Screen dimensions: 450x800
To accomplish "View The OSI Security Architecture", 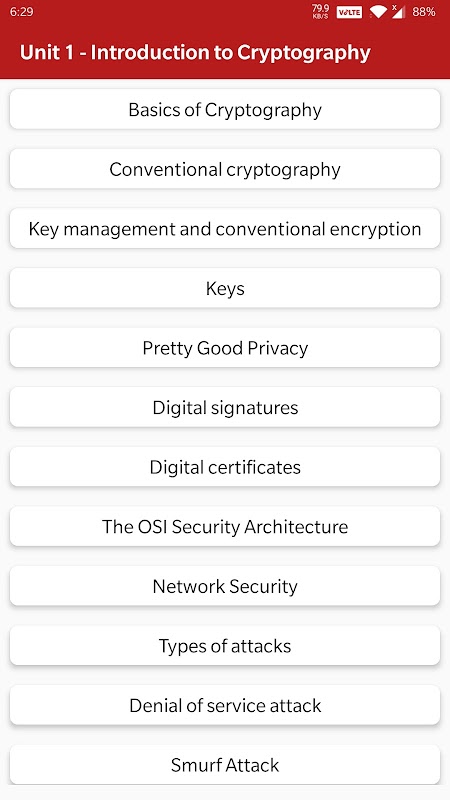I will point(225,527).
